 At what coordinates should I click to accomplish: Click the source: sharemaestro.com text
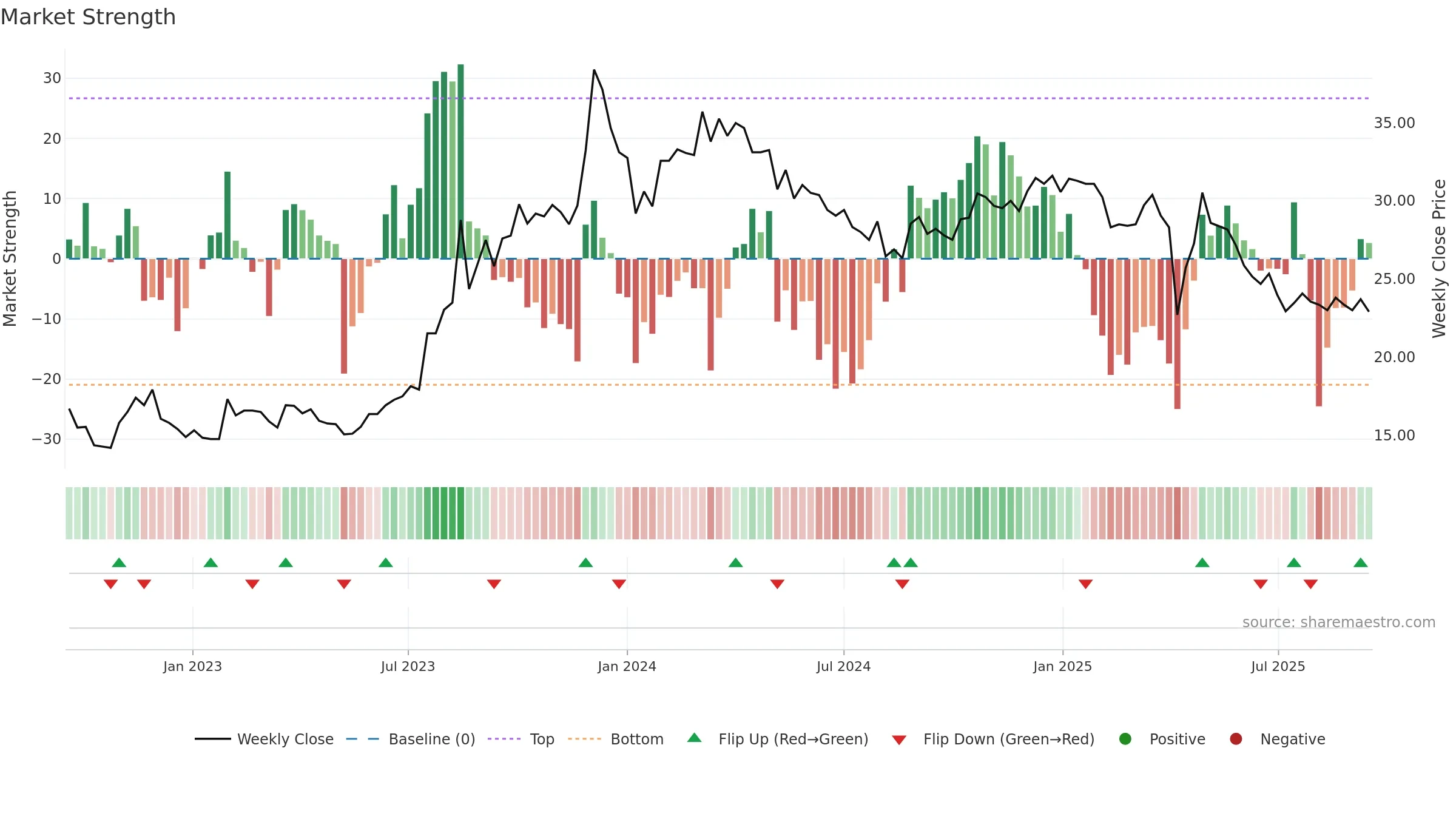(x=1339, y=622)
